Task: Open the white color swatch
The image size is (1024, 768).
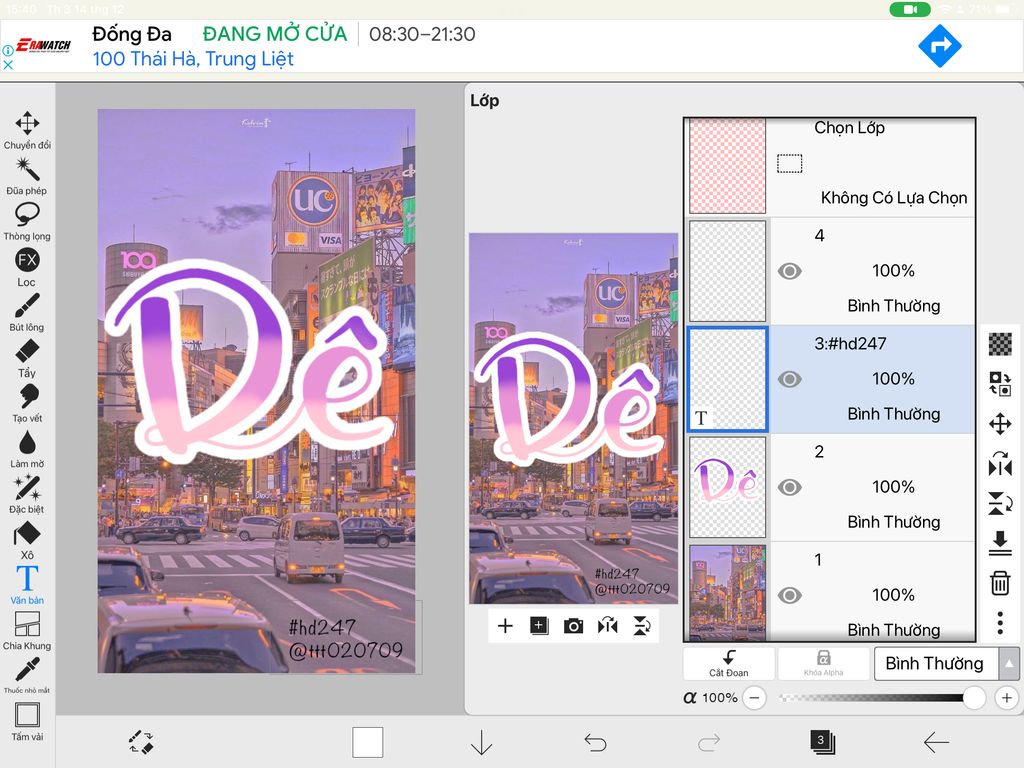Action: pos(368,743)
